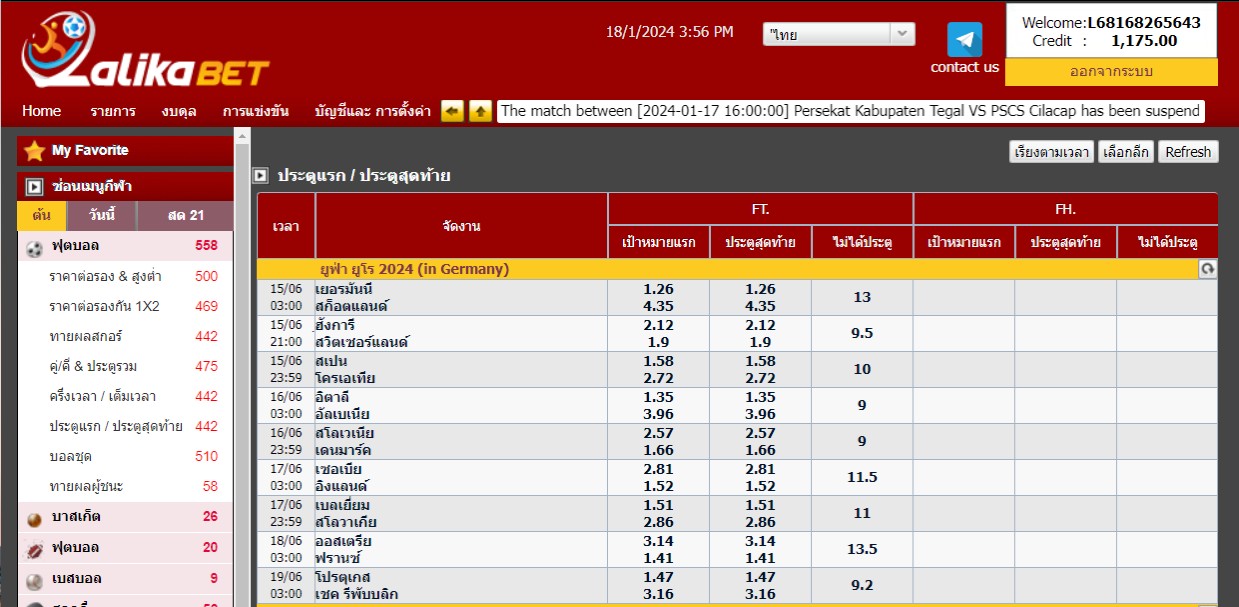Toggle the ประตูแรก / ประตูสุดท้าย panel arrow
The width and height of the screenshot is (1239, 607).
[x=260, y=176]
